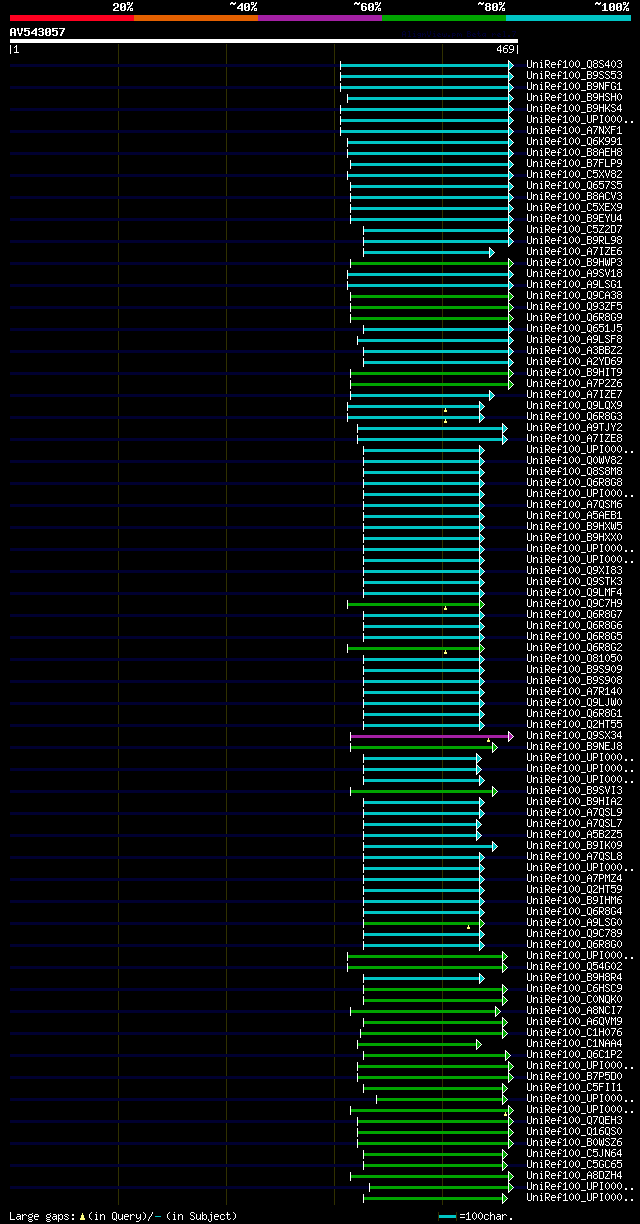Click the AV543057 query sequence label
Image resolution: width=640 pixels, height=1224 pixels.
point(38,32)
